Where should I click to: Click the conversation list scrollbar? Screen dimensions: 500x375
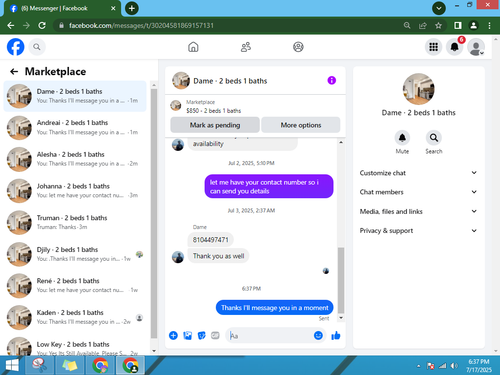click(154, 213)
